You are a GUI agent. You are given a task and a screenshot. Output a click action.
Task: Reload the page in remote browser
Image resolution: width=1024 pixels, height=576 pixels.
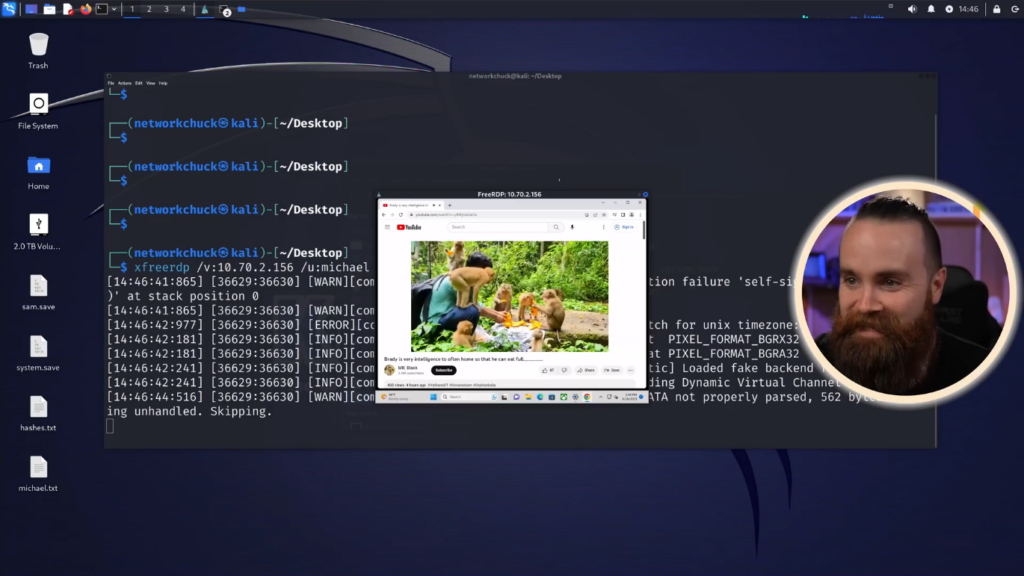click(401, 215)
